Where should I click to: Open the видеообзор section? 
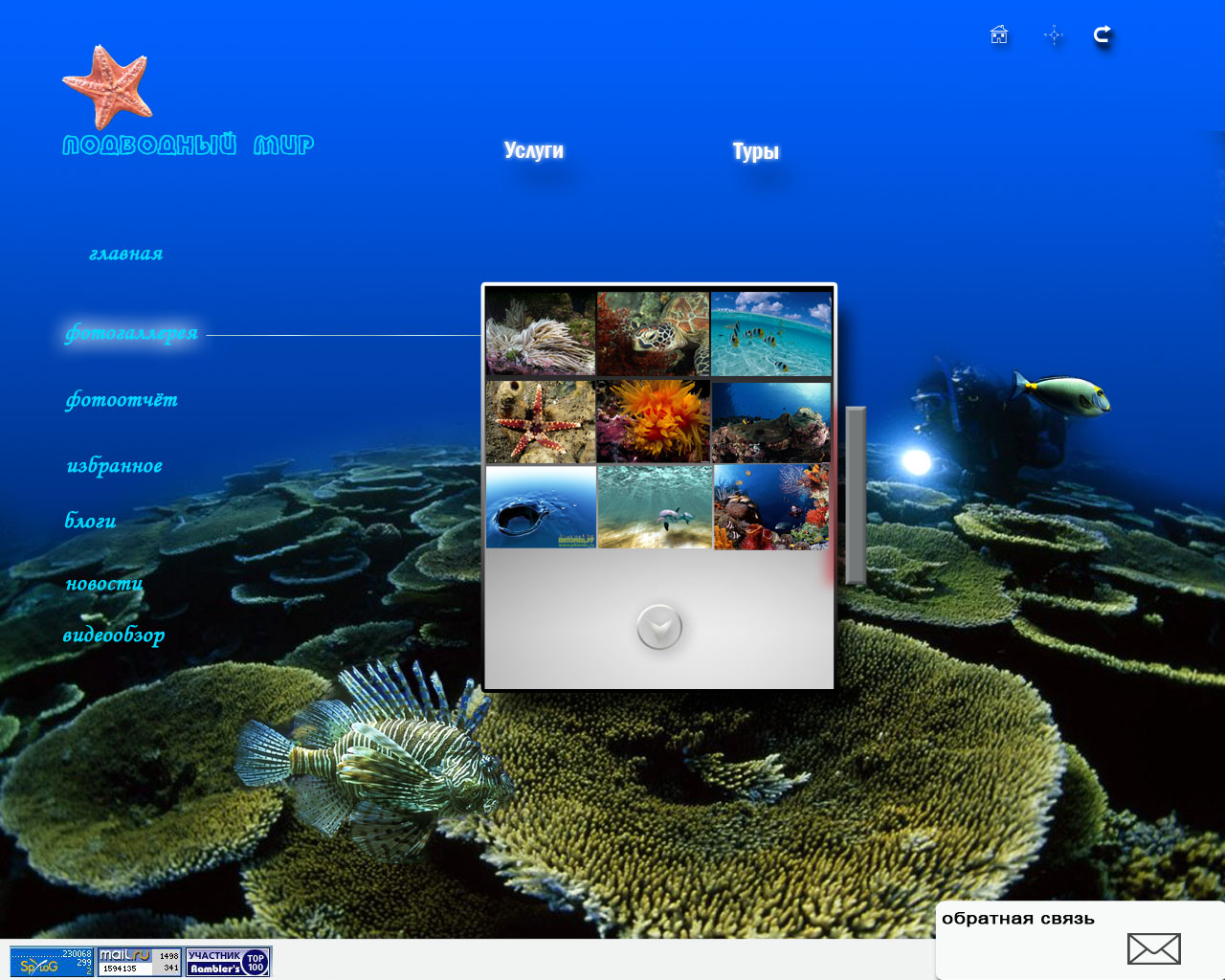click(x=114, y=635)
